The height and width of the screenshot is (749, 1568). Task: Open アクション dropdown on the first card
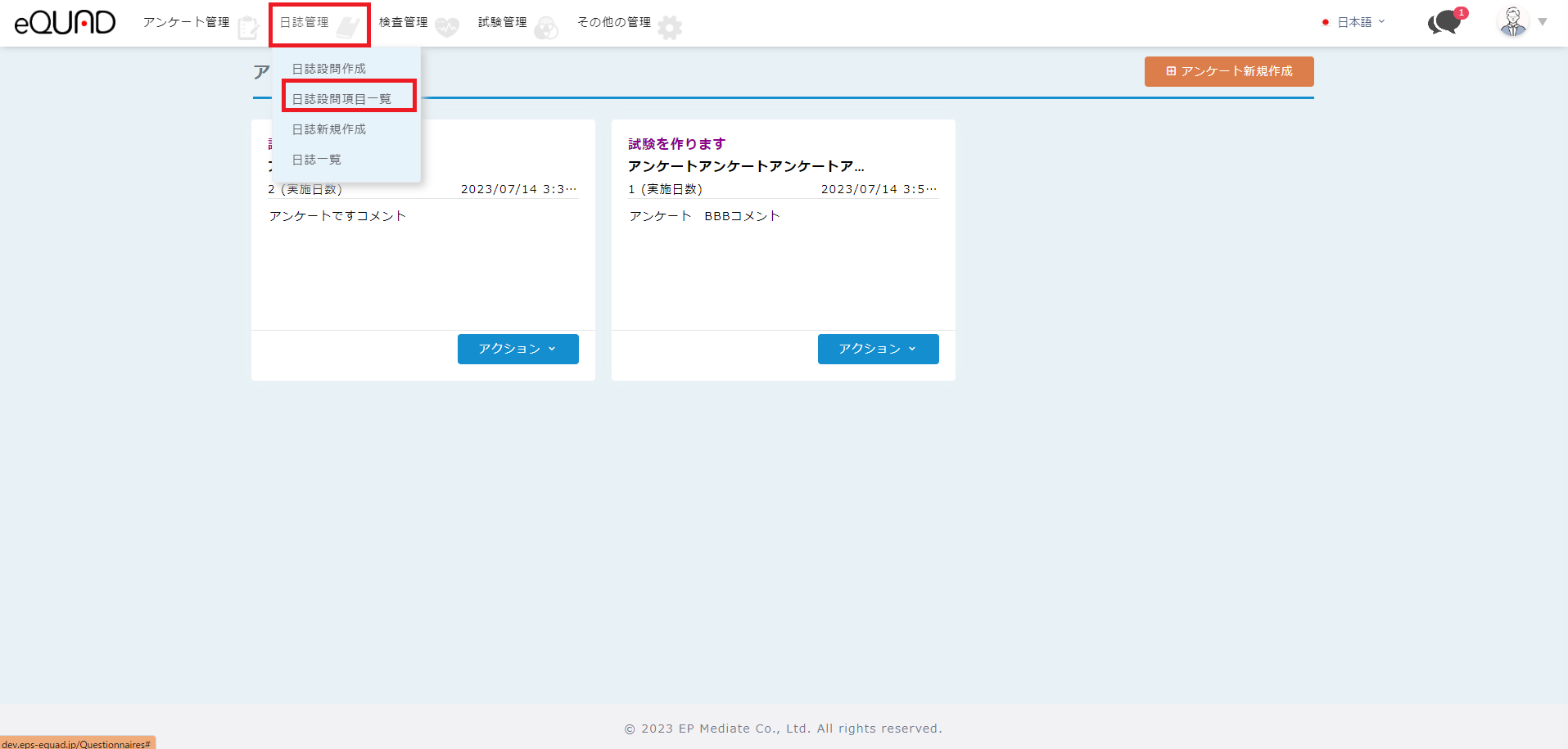coord(517,349)
